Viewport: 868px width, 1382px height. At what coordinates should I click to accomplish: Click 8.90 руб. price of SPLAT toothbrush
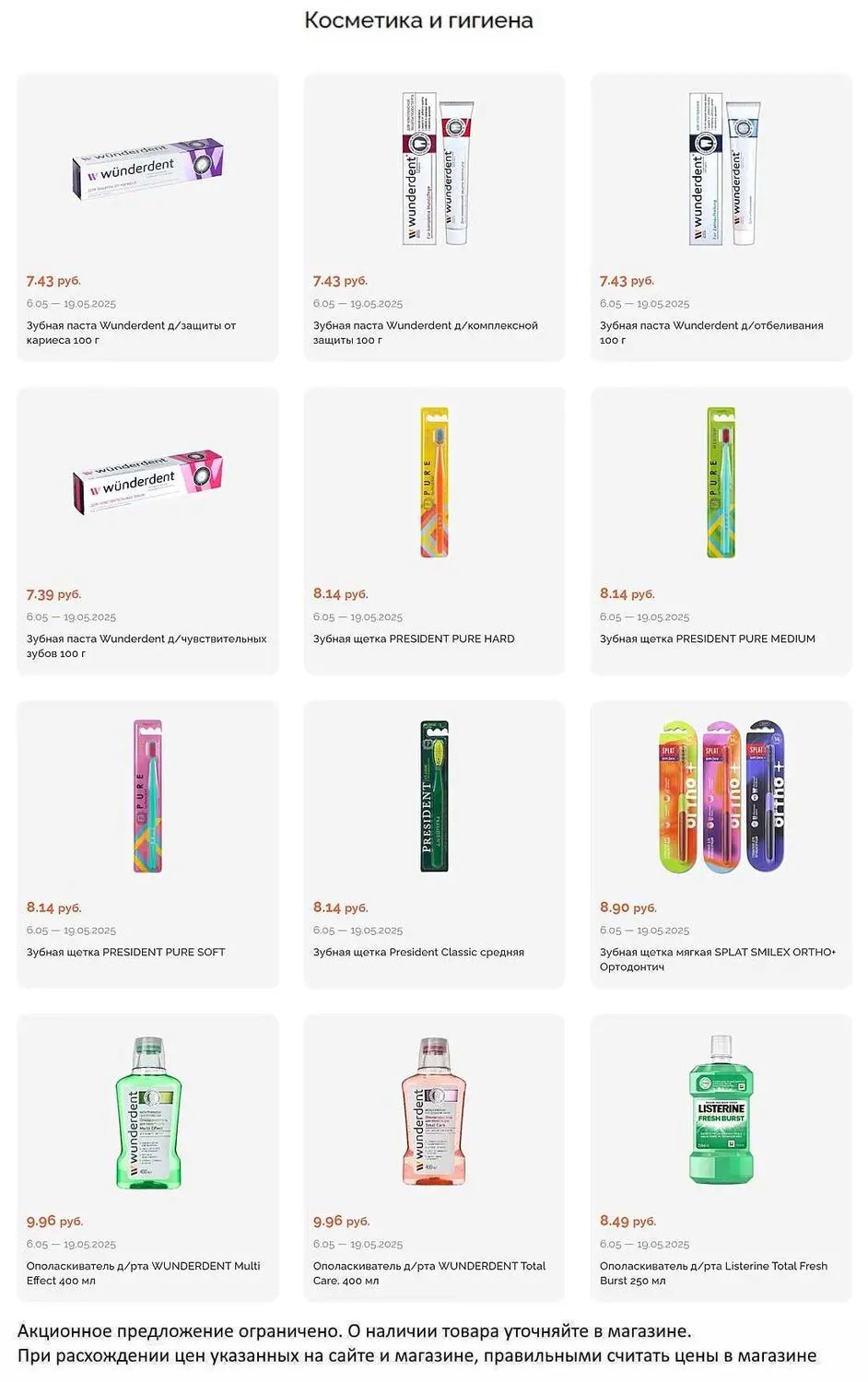point(628,908)
